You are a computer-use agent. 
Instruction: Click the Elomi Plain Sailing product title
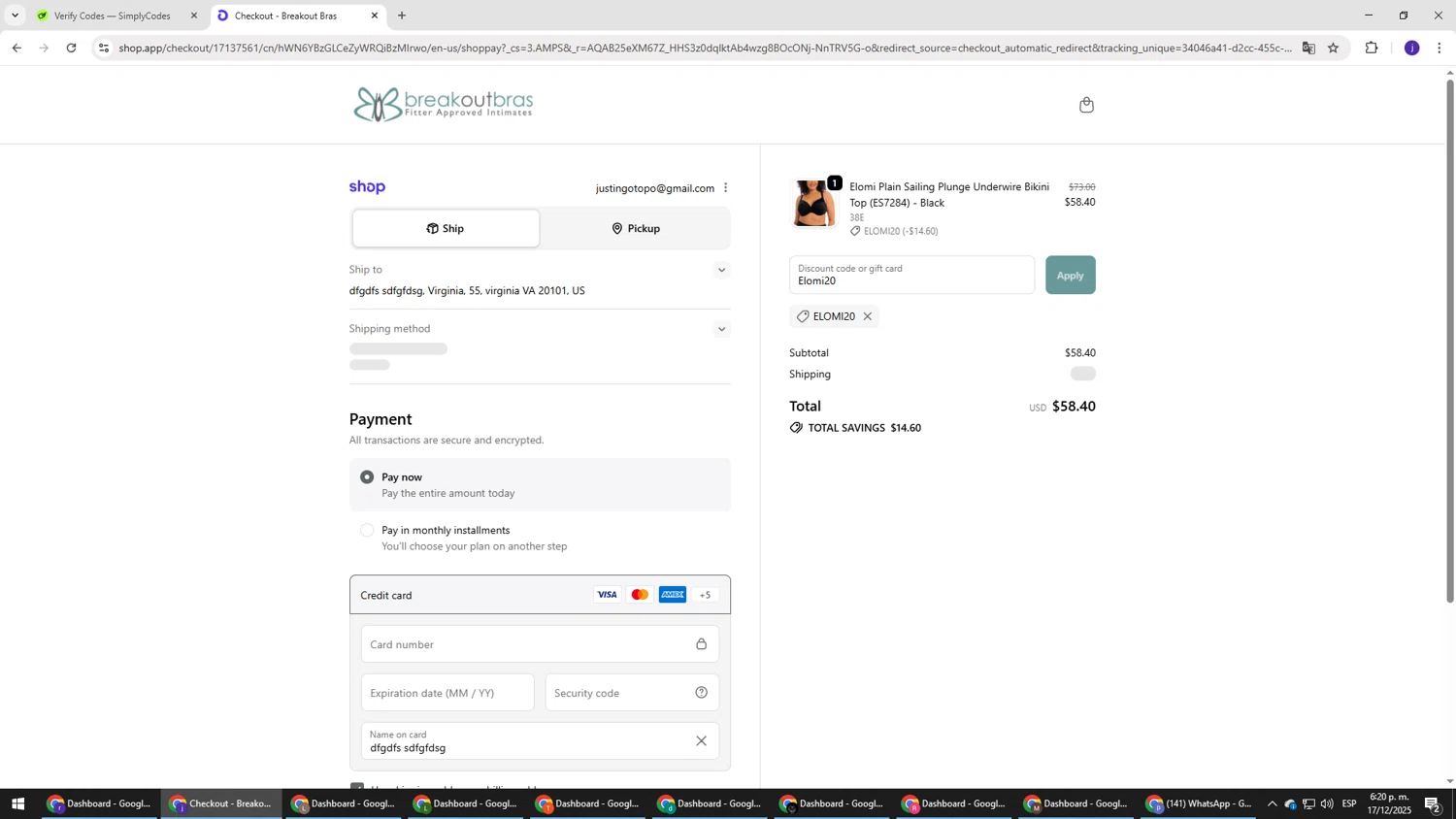(949, 195)
